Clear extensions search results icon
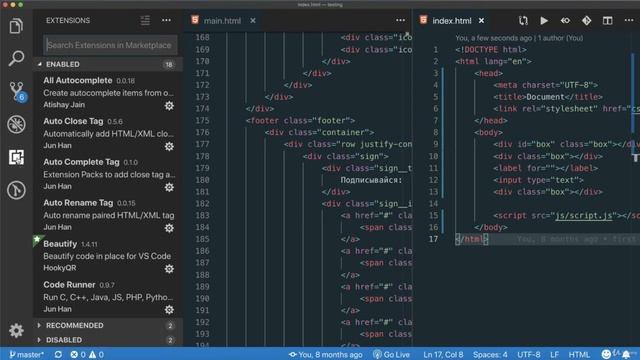The width and height of the screenshot is (640, 360). pos(145,20)
